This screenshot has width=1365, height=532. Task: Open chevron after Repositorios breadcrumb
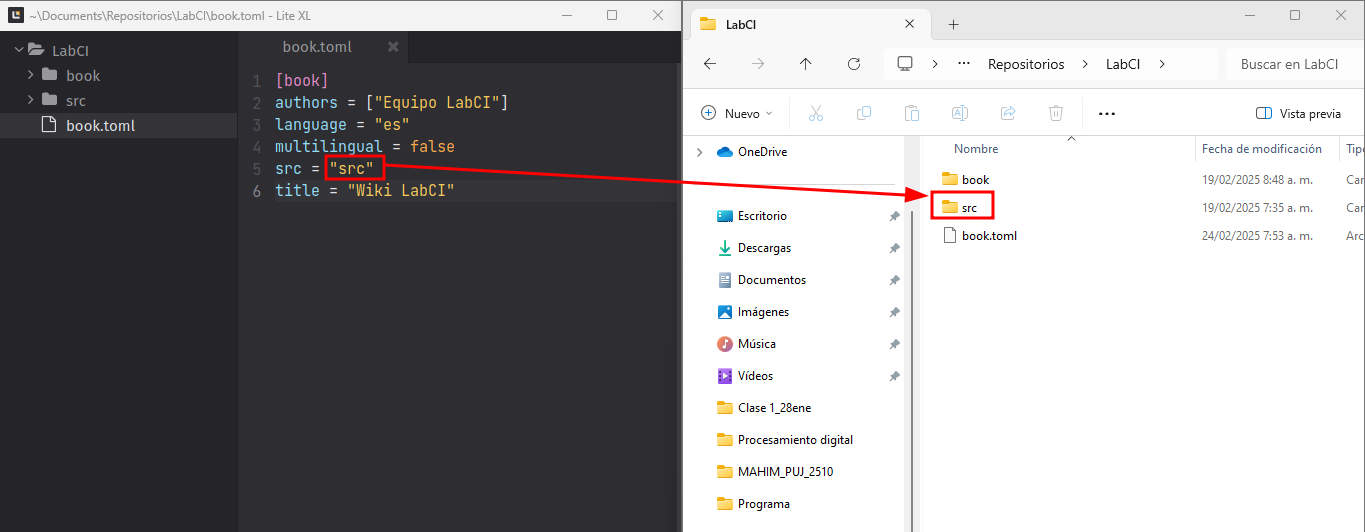tap(1086, 64)
